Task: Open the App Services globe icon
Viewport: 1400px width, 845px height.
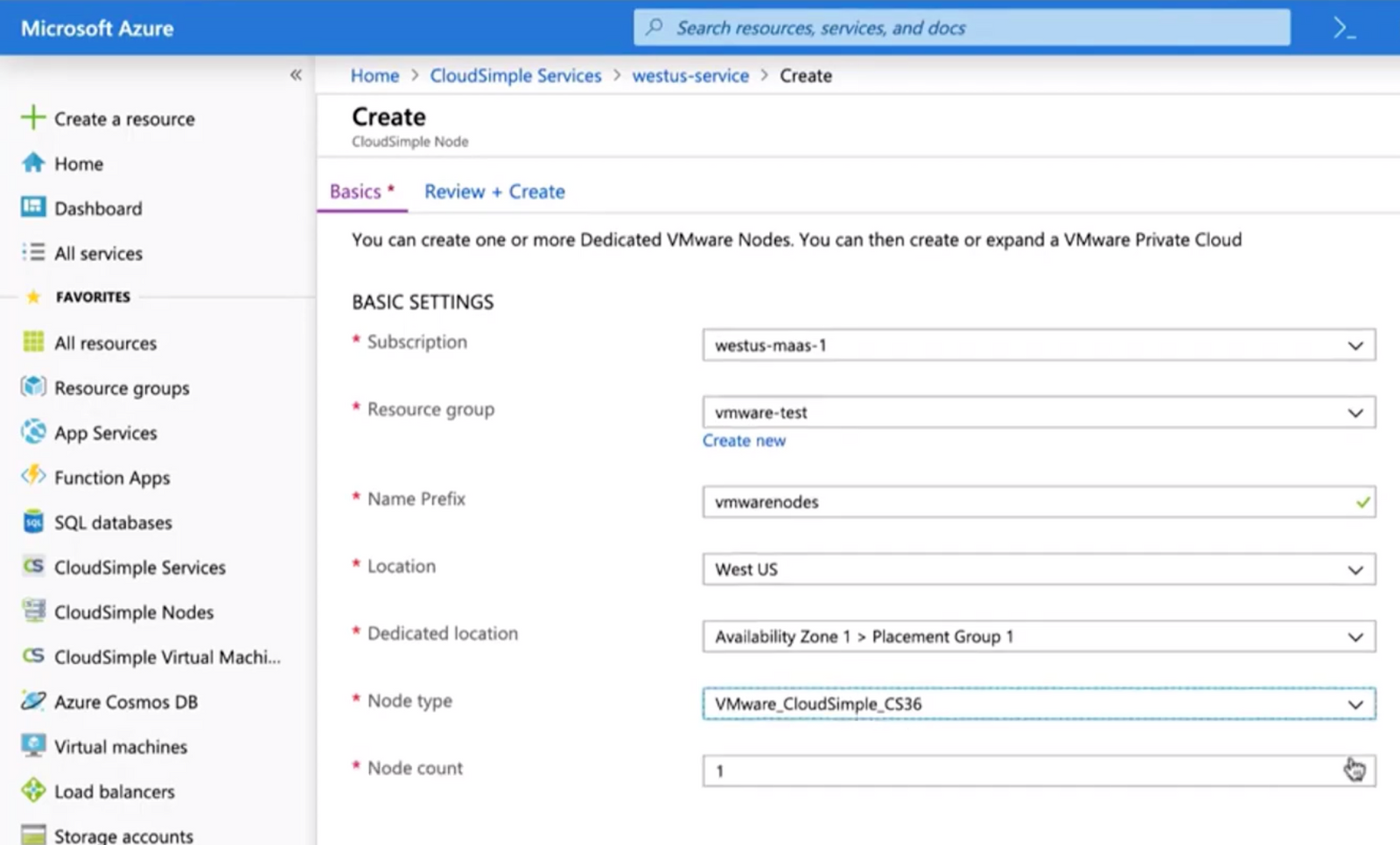Action: (33, 431)
